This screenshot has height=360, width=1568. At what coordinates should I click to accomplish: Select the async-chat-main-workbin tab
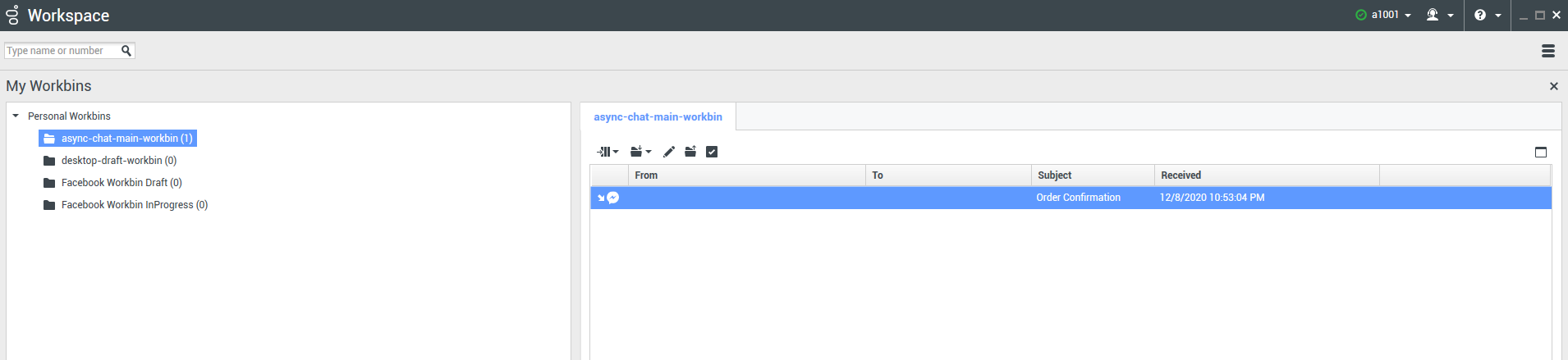pyautogui.click(x=658, y=117)
